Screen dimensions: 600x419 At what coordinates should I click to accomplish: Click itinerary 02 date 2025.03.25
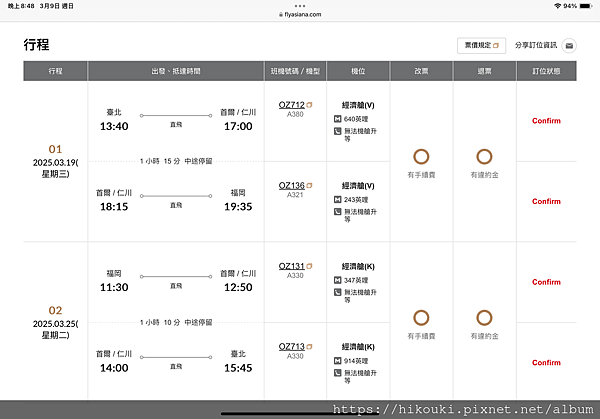click(x=55, y=329)
